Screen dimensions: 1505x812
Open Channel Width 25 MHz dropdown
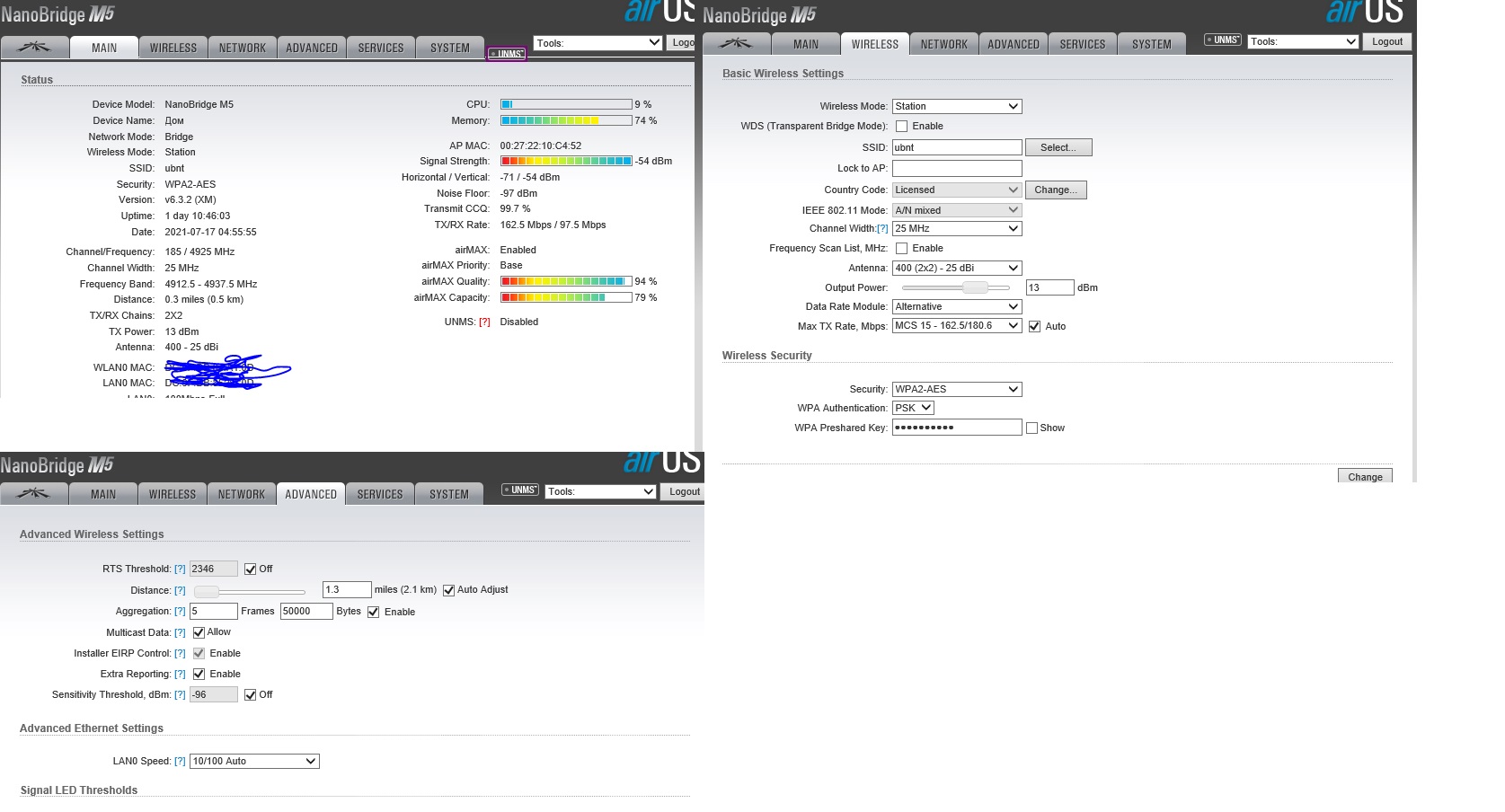click(957, 228)
